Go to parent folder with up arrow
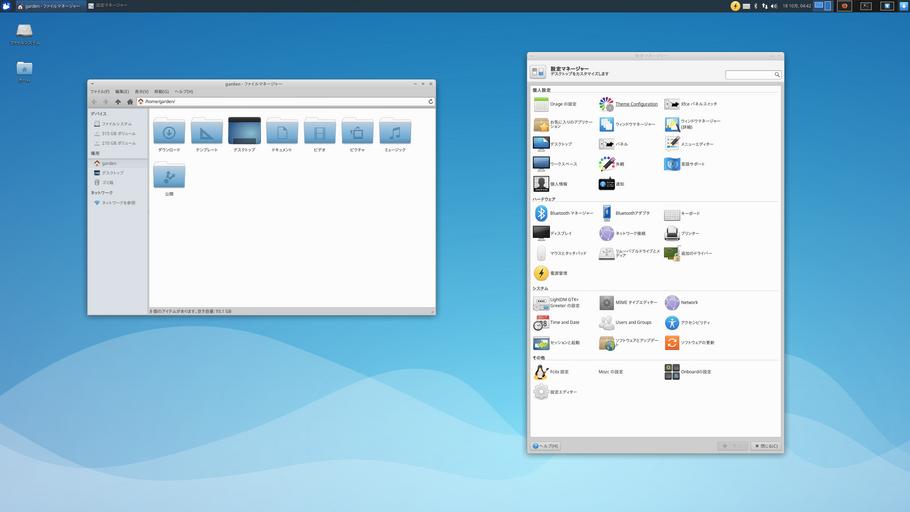Screen dimensions: 910x512 click(x=117, y=101)
